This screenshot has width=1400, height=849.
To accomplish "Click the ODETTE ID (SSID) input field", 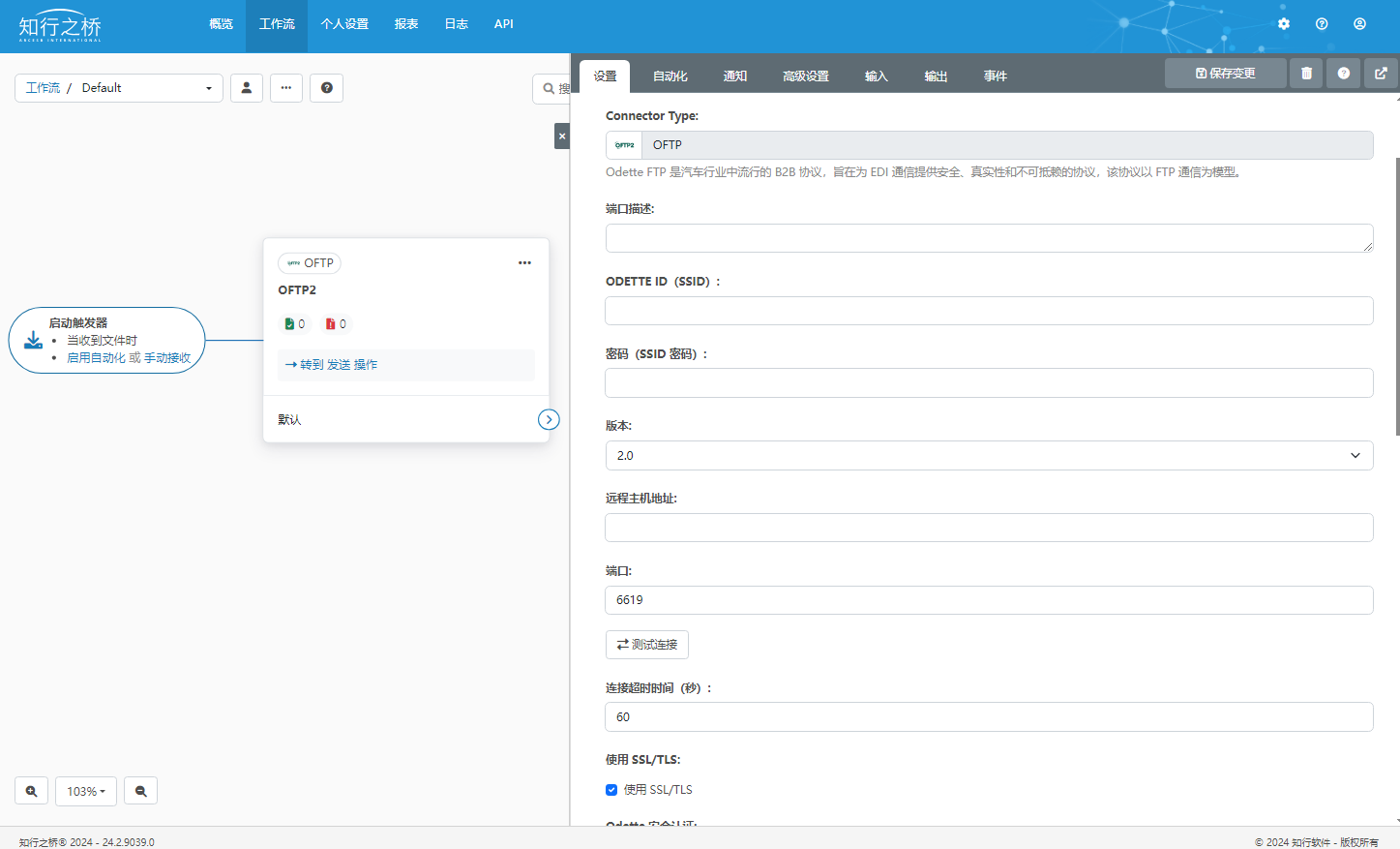I will [988, 311].
